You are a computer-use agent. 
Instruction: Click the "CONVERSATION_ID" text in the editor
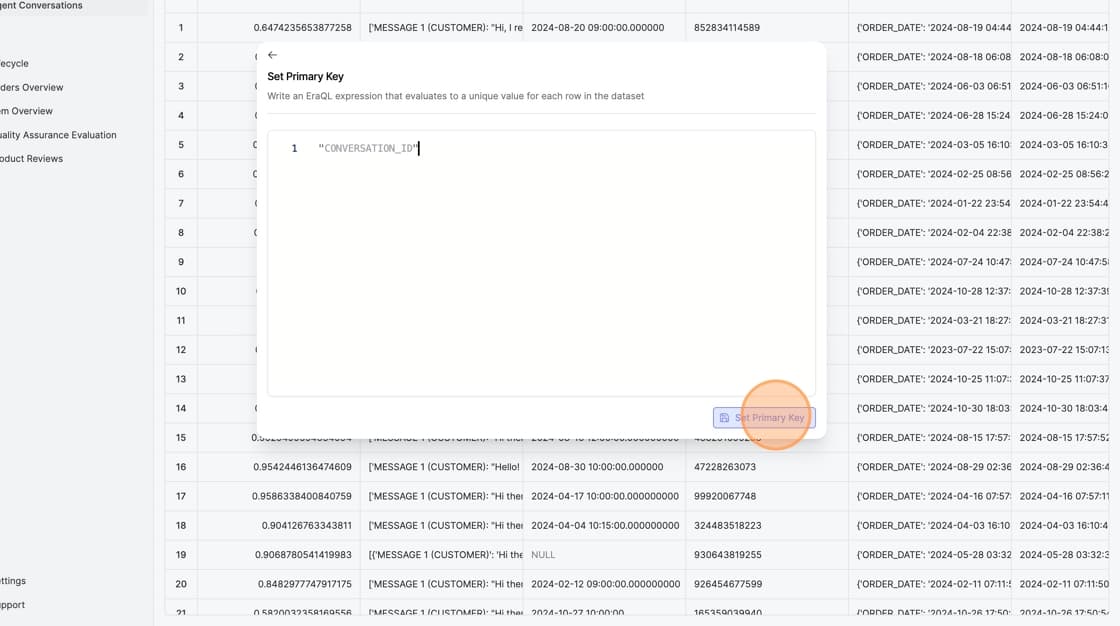pos(367,148)
